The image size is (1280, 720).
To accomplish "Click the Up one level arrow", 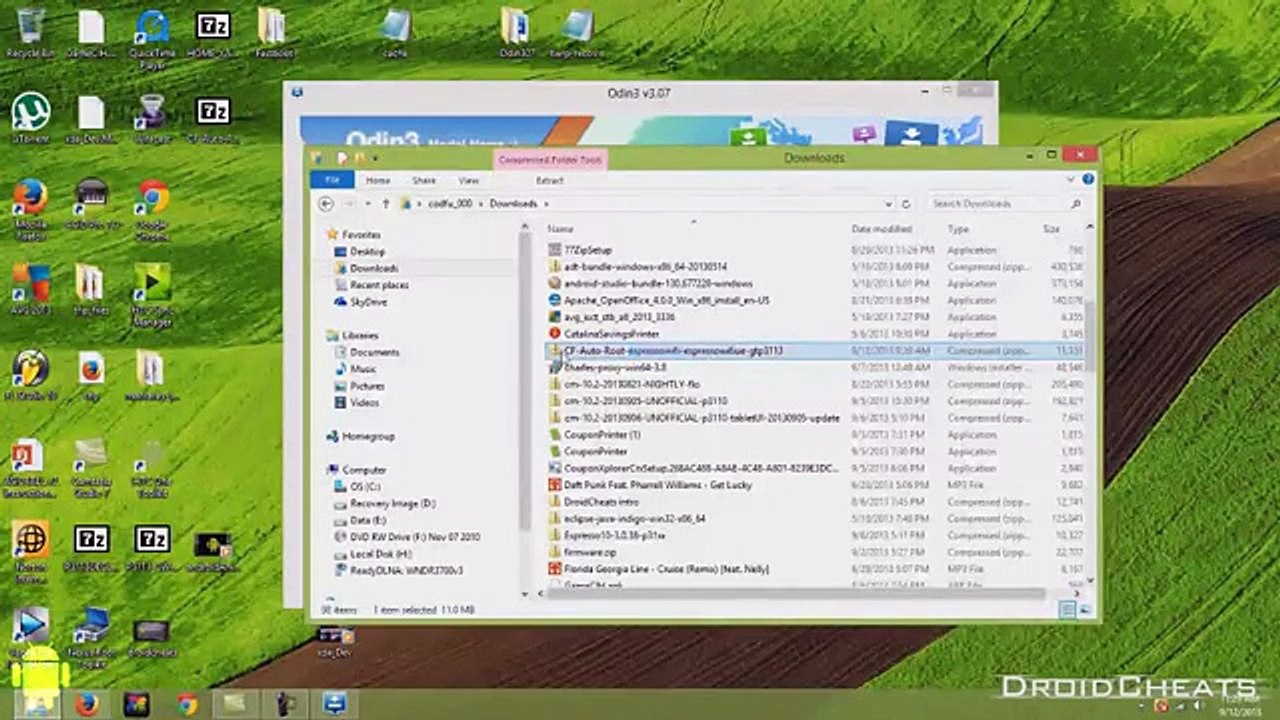I will point(386,204).
